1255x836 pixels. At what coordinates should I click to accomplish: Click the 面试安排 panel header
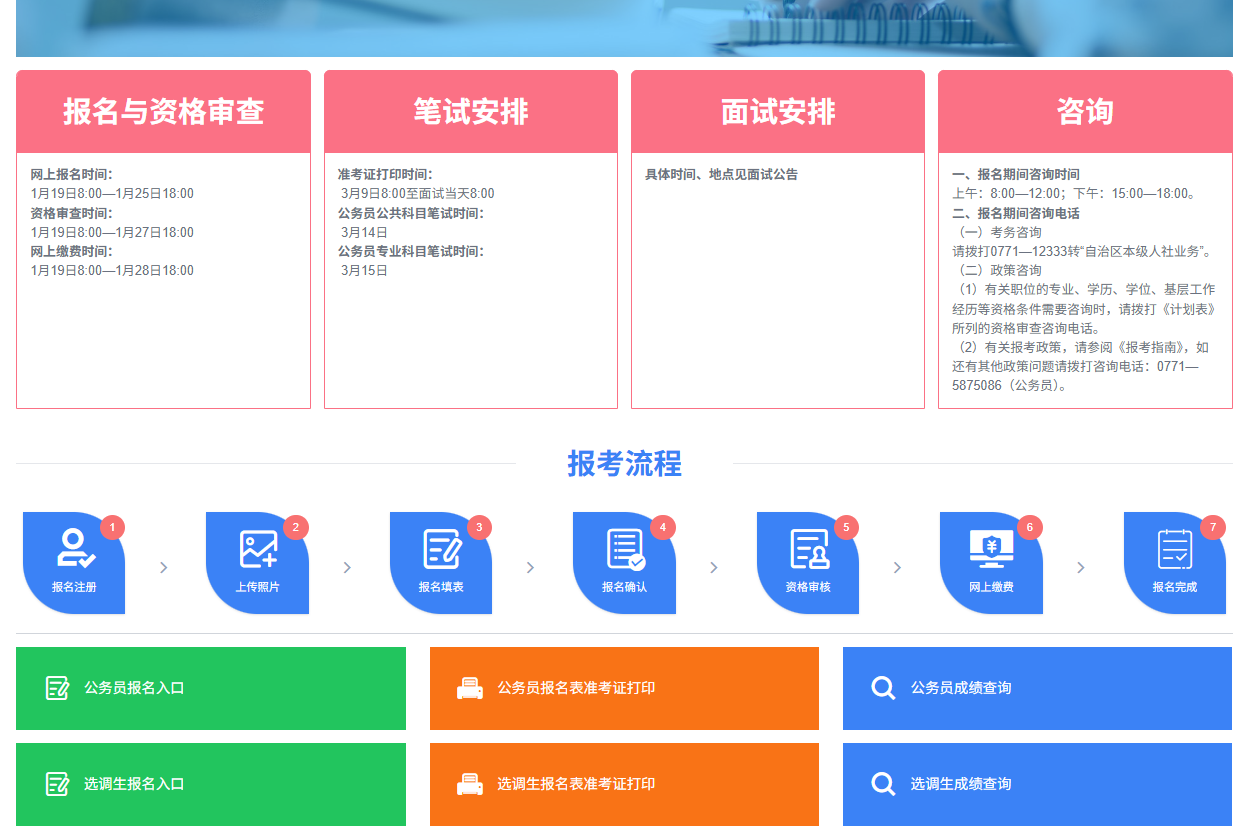point(778,112)
